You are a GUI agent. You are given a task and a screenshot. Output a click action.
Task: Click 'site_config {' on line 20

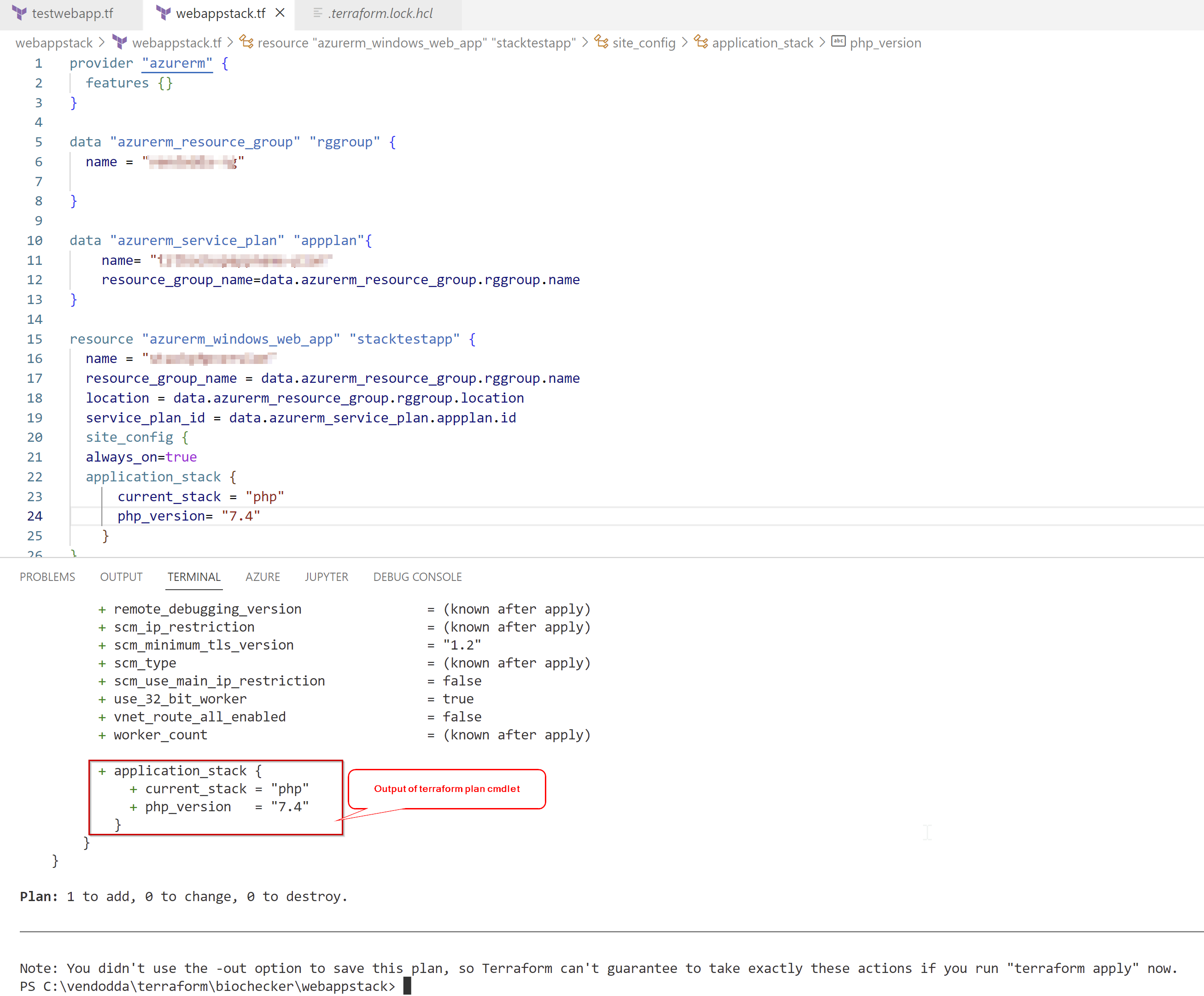point(137,438)
